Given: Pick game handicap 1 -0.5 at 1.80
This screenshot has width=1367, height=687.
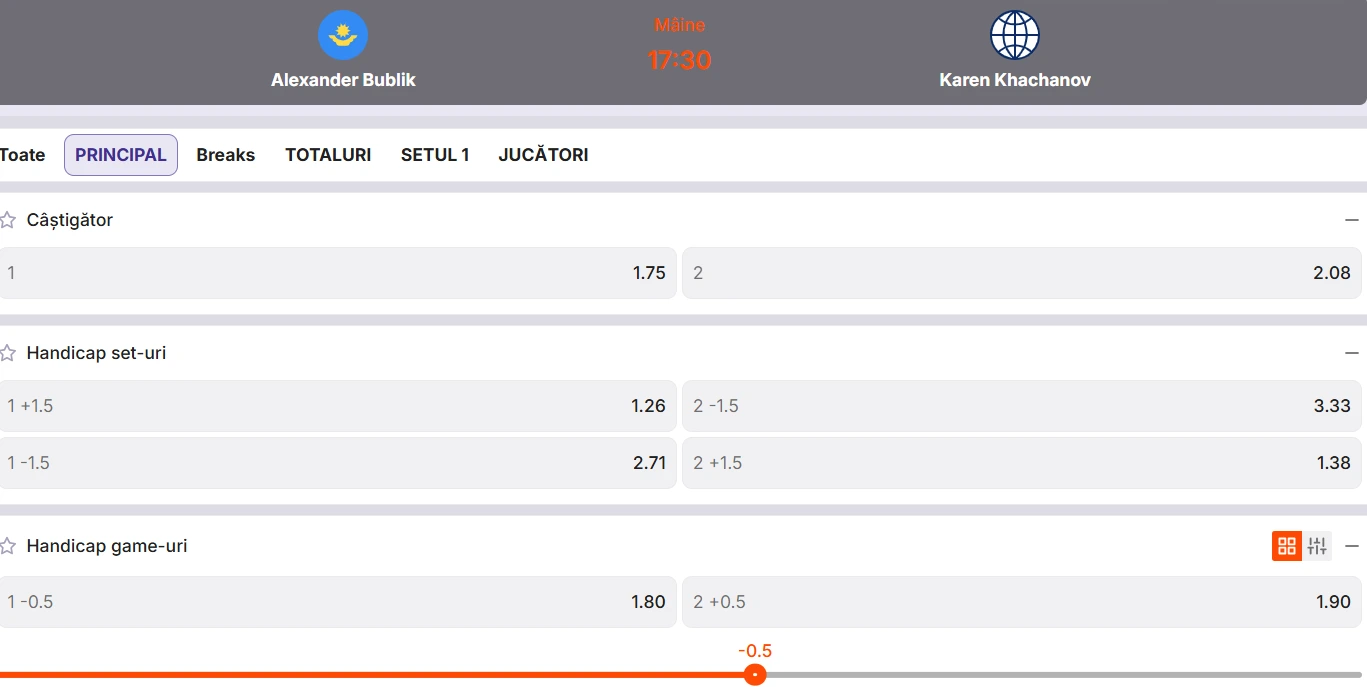Looking at the screenshot, I should (x=338, y=602).
